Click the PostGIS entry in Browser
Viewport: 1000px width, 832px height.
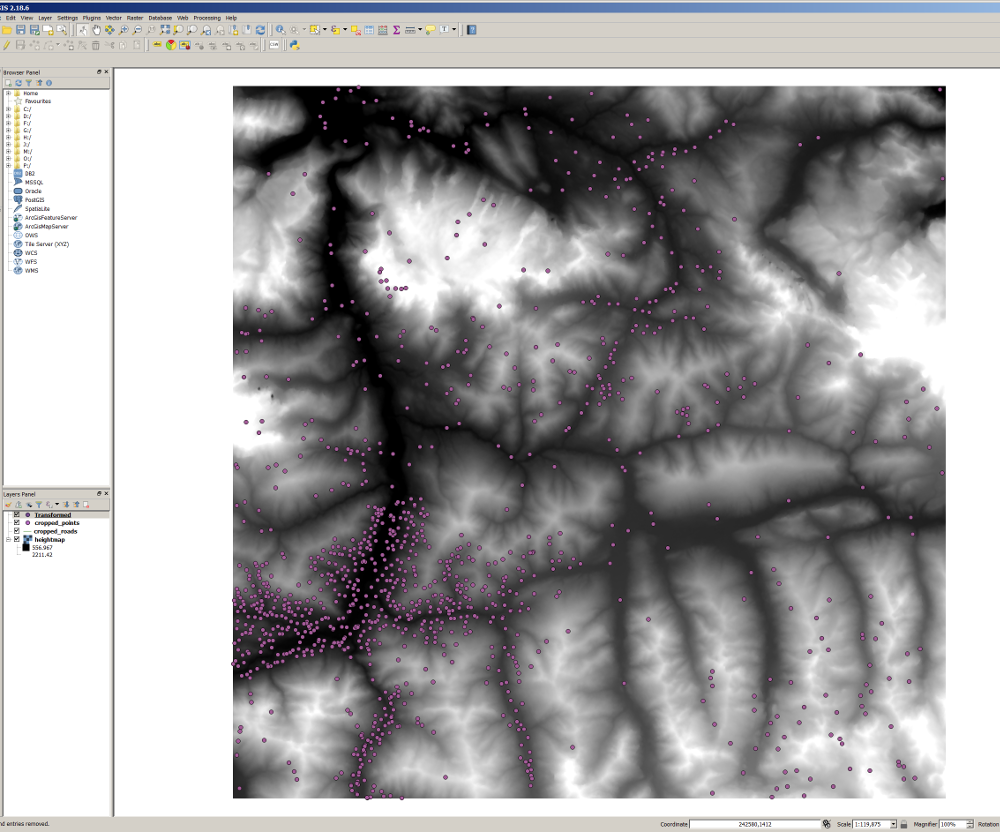click(35, 199)
